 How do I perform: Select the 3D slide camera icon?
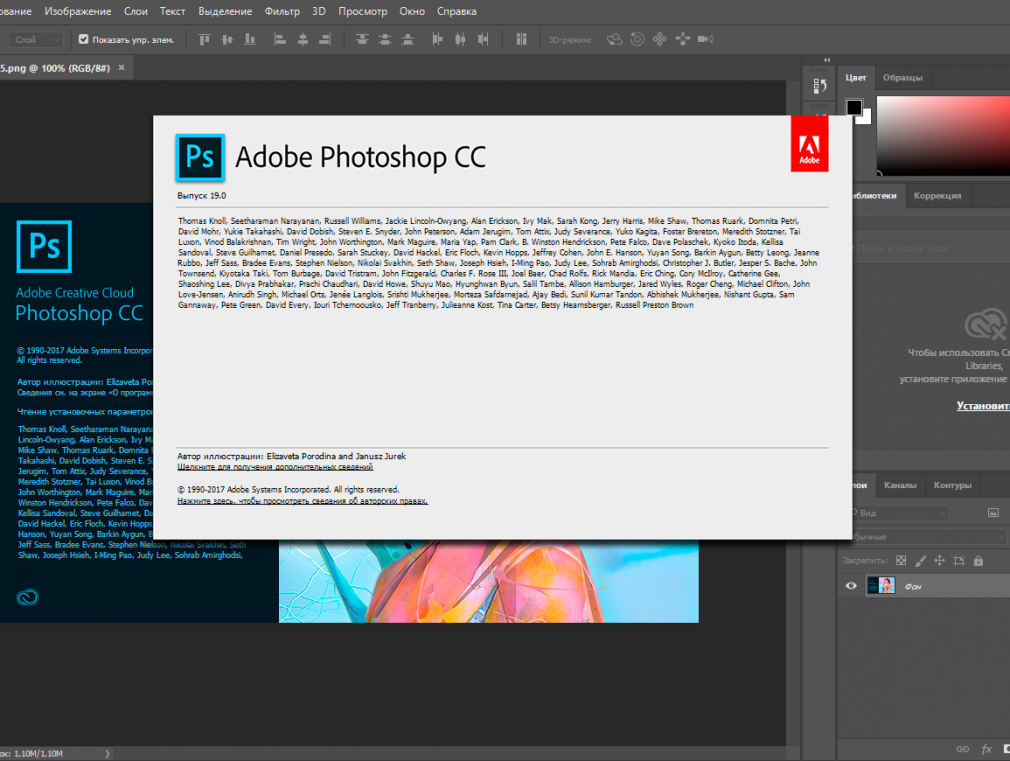pos(683,39)
